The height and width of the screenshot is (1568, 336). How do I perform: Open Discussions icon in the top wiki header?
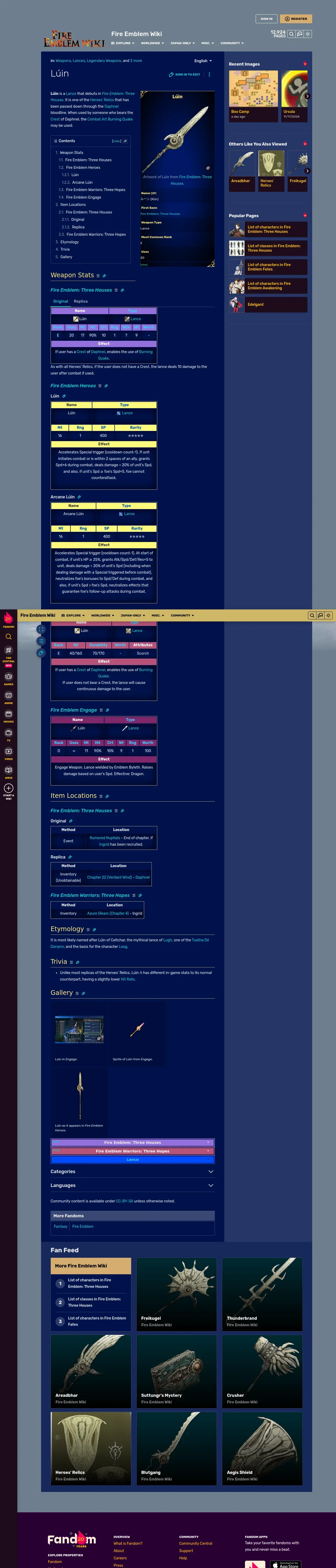[299, 34]
